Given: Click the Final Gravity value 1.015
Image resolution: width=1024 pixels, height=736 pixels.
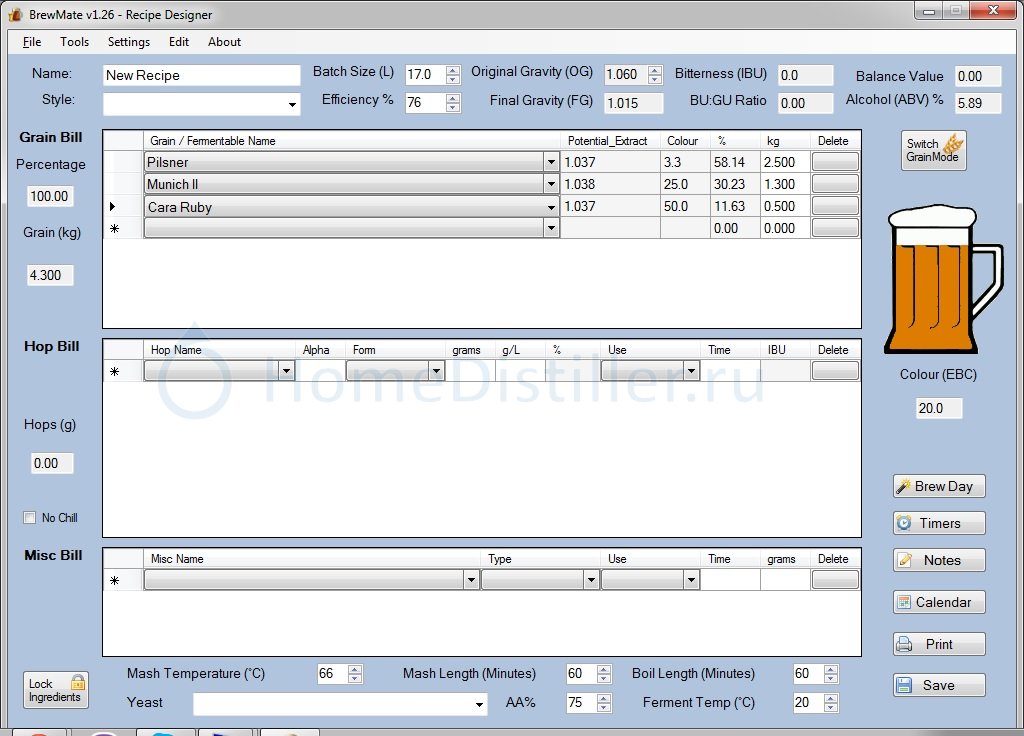Looking at the screenshot, I should pos(633,103).
